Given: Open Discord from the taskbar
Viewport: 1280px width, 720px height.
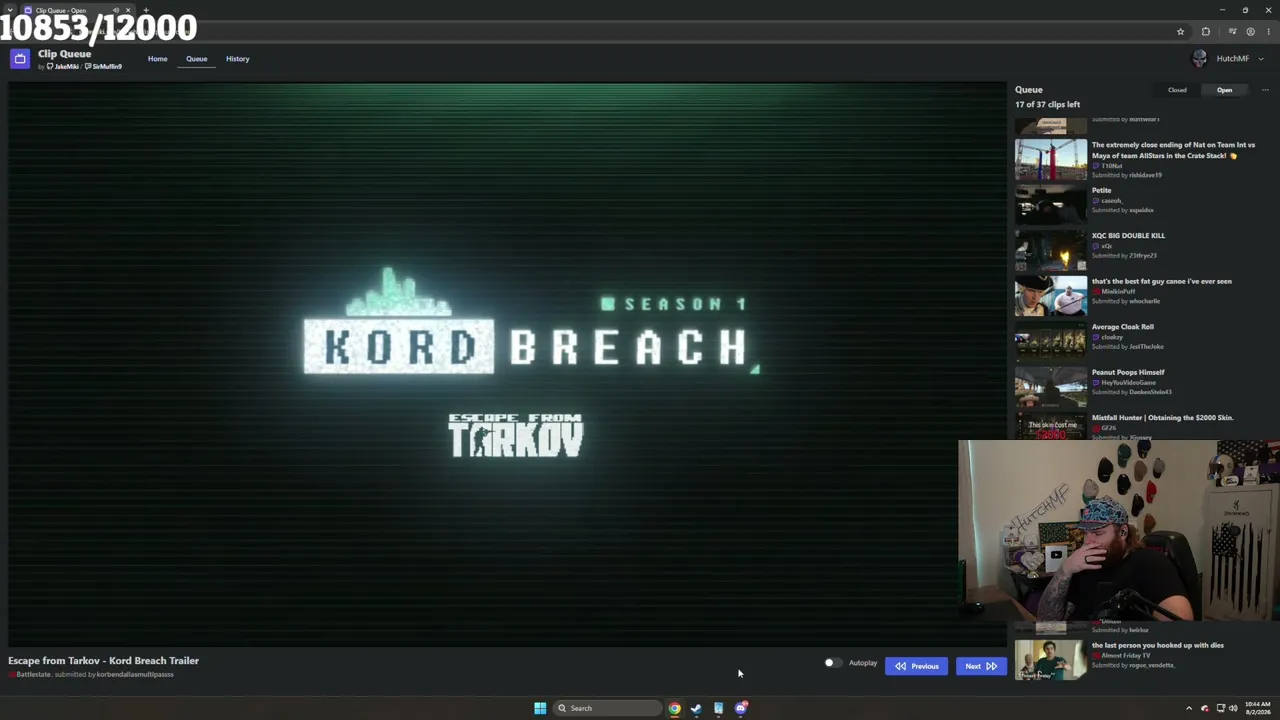Looking at the screenshot, I should [741, 708].
